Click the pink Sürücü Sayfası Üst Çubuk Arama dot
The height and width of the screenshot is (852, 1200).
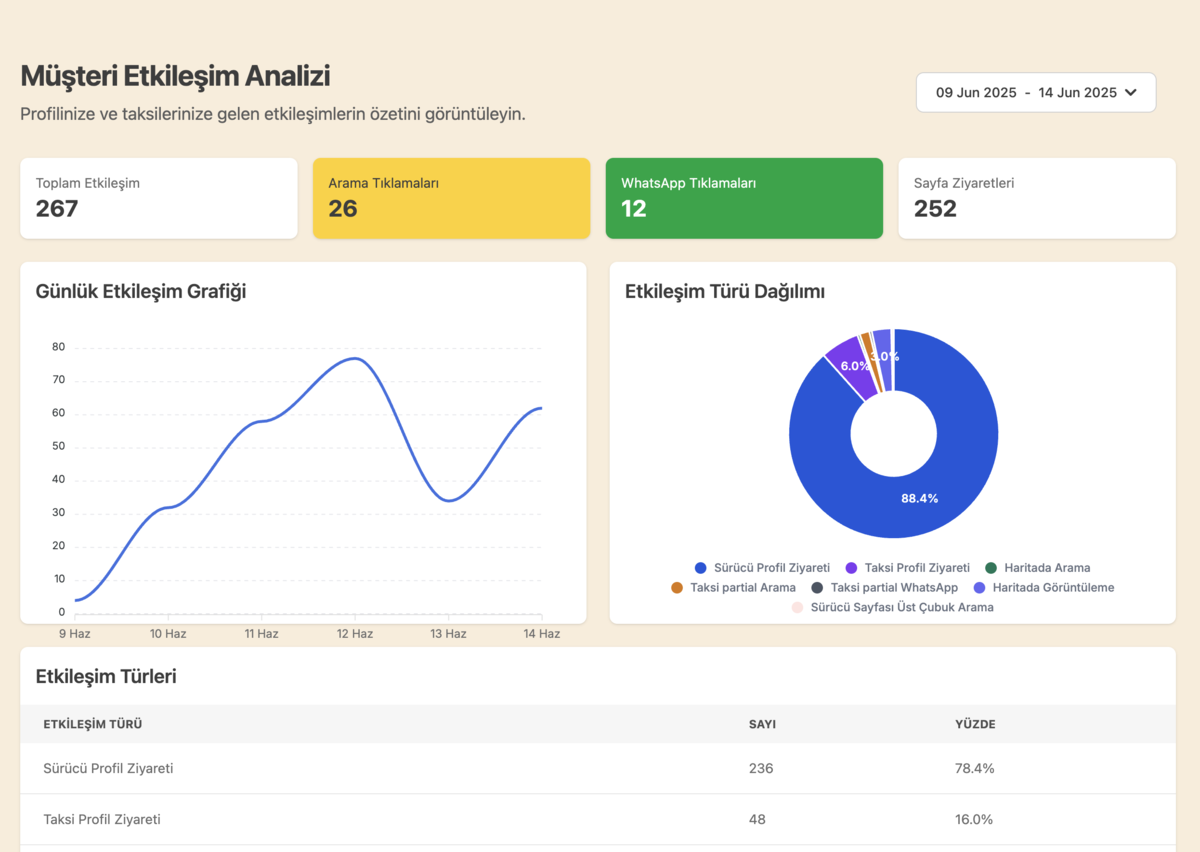pyautogui.click(x=797, y=607)
